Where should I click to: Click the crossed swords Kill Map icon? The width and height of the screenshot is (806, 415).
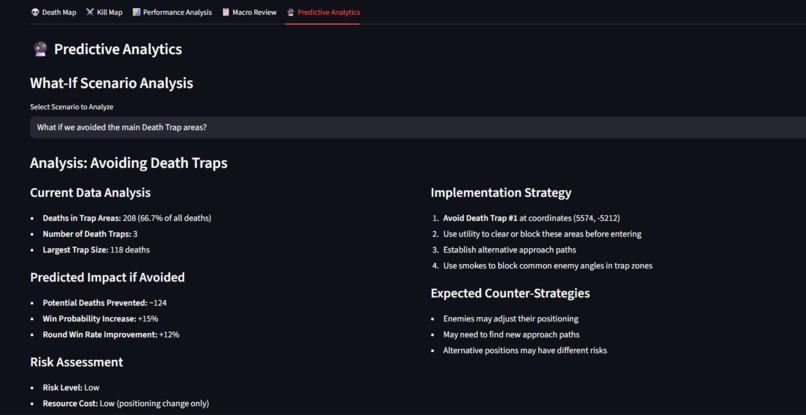(90, 12)
